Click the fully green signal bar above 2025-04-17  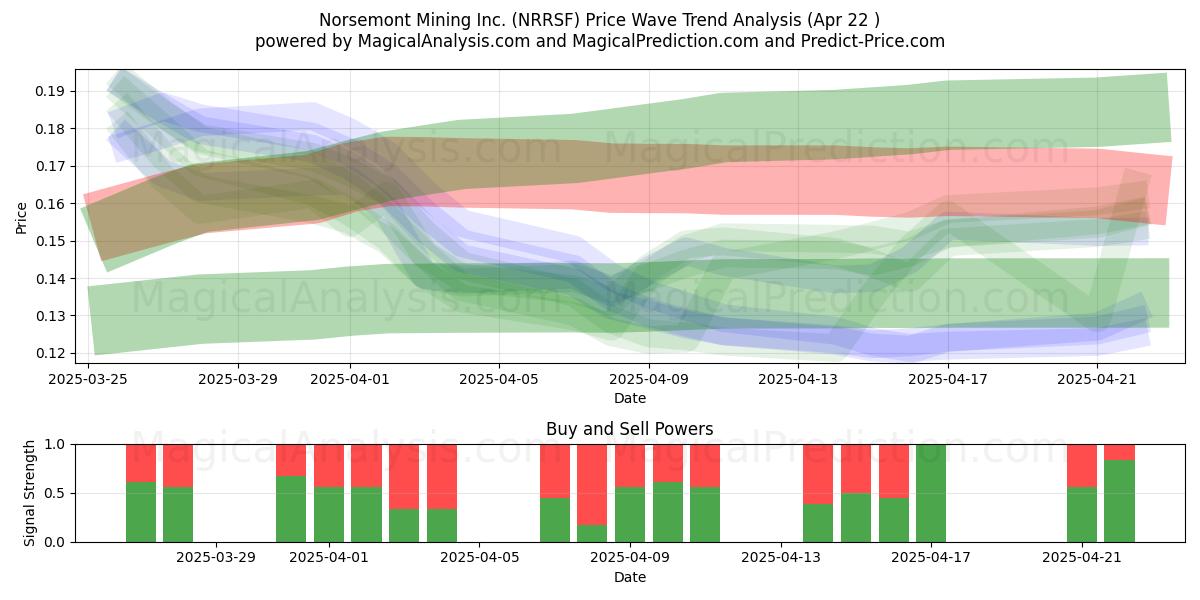click(932, 493)
